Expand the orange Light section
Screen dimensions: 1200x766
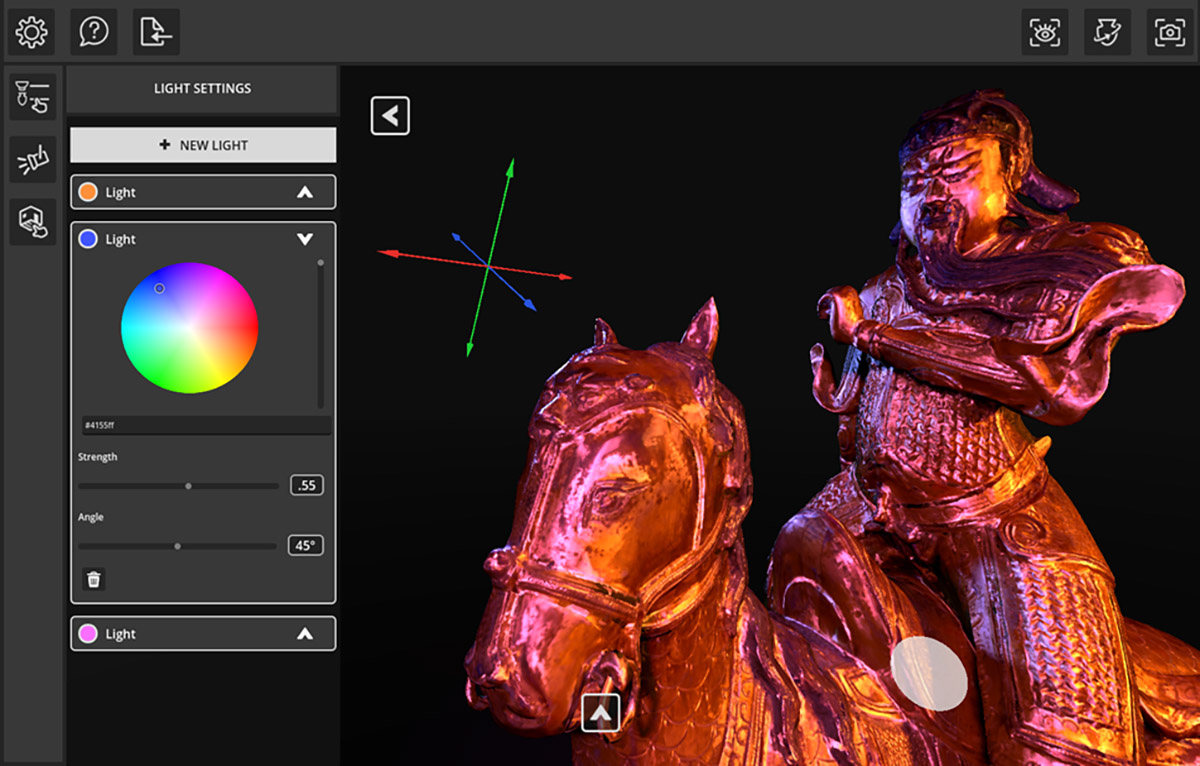tap(305, 192)
